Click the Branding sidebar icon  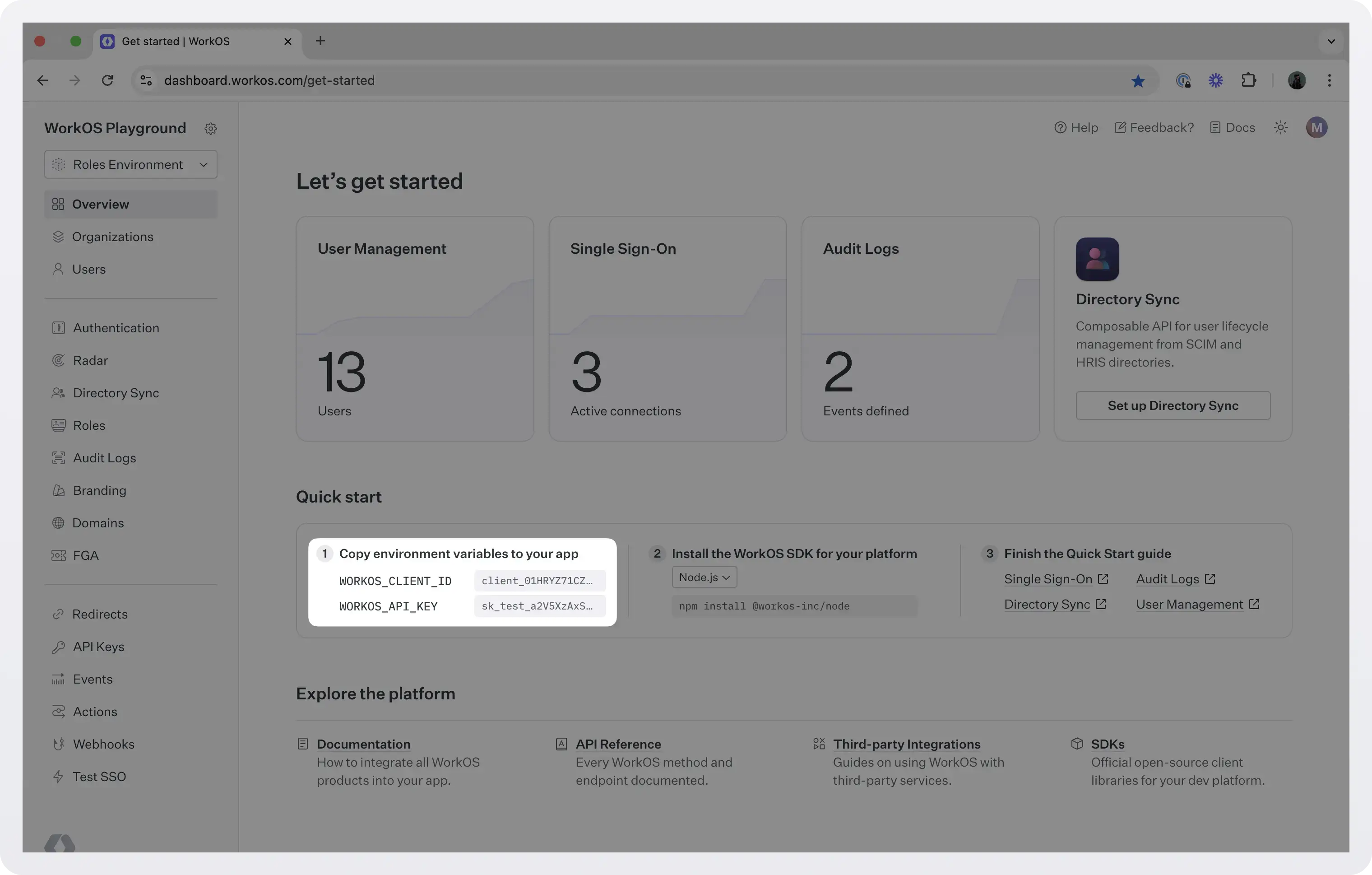pos(58,490)
